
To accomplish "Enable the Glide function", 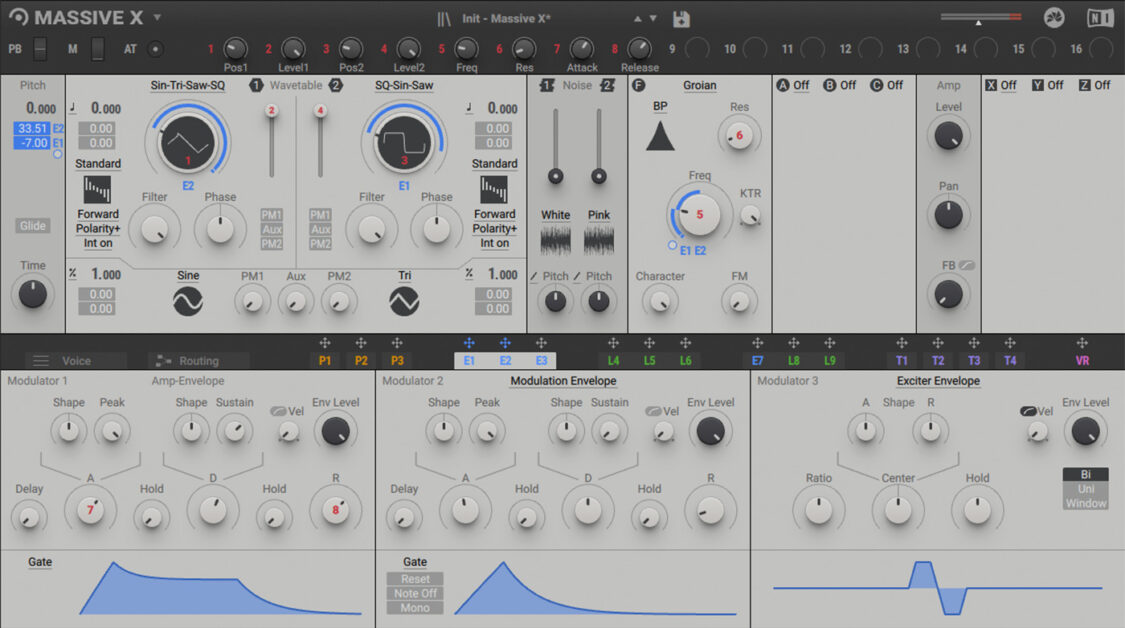I will 32,225.
